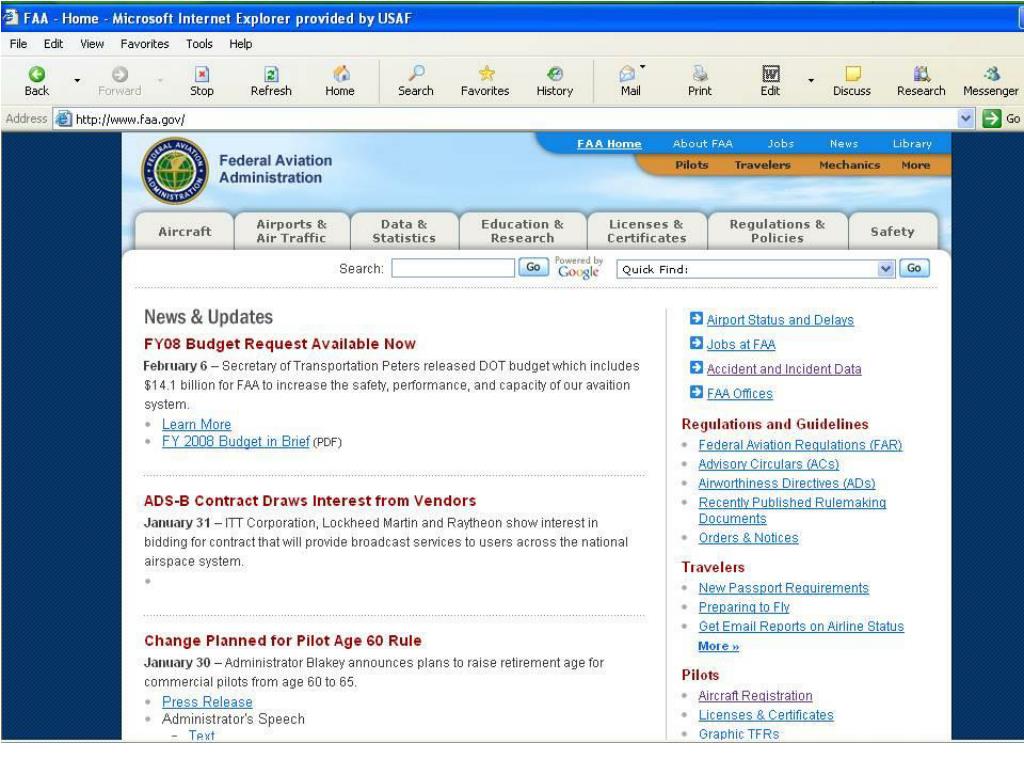Click the News link in top navigation
Viewport: 1024px width, 768px height.
[x=844, y=144]
